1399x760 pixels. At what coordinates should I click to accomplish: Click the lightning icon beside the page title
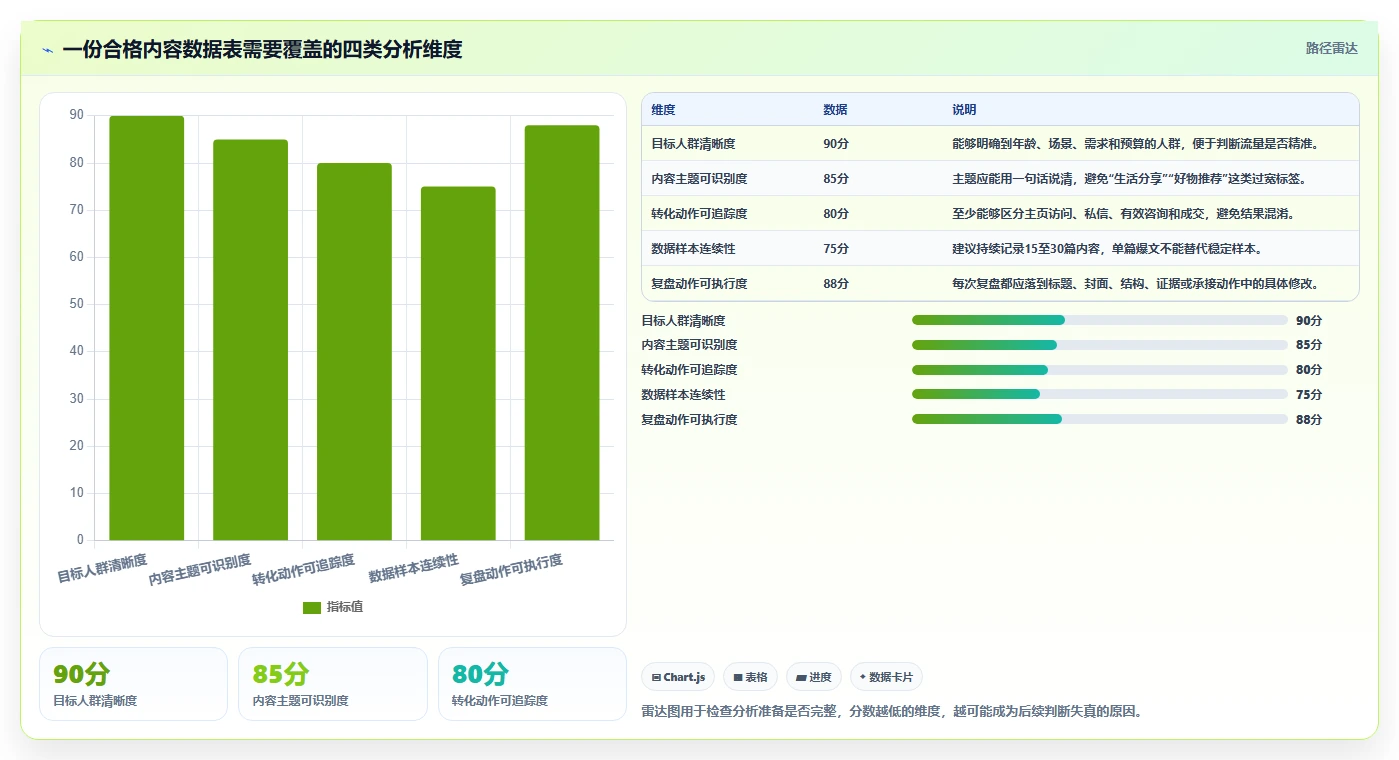(48, 50)
